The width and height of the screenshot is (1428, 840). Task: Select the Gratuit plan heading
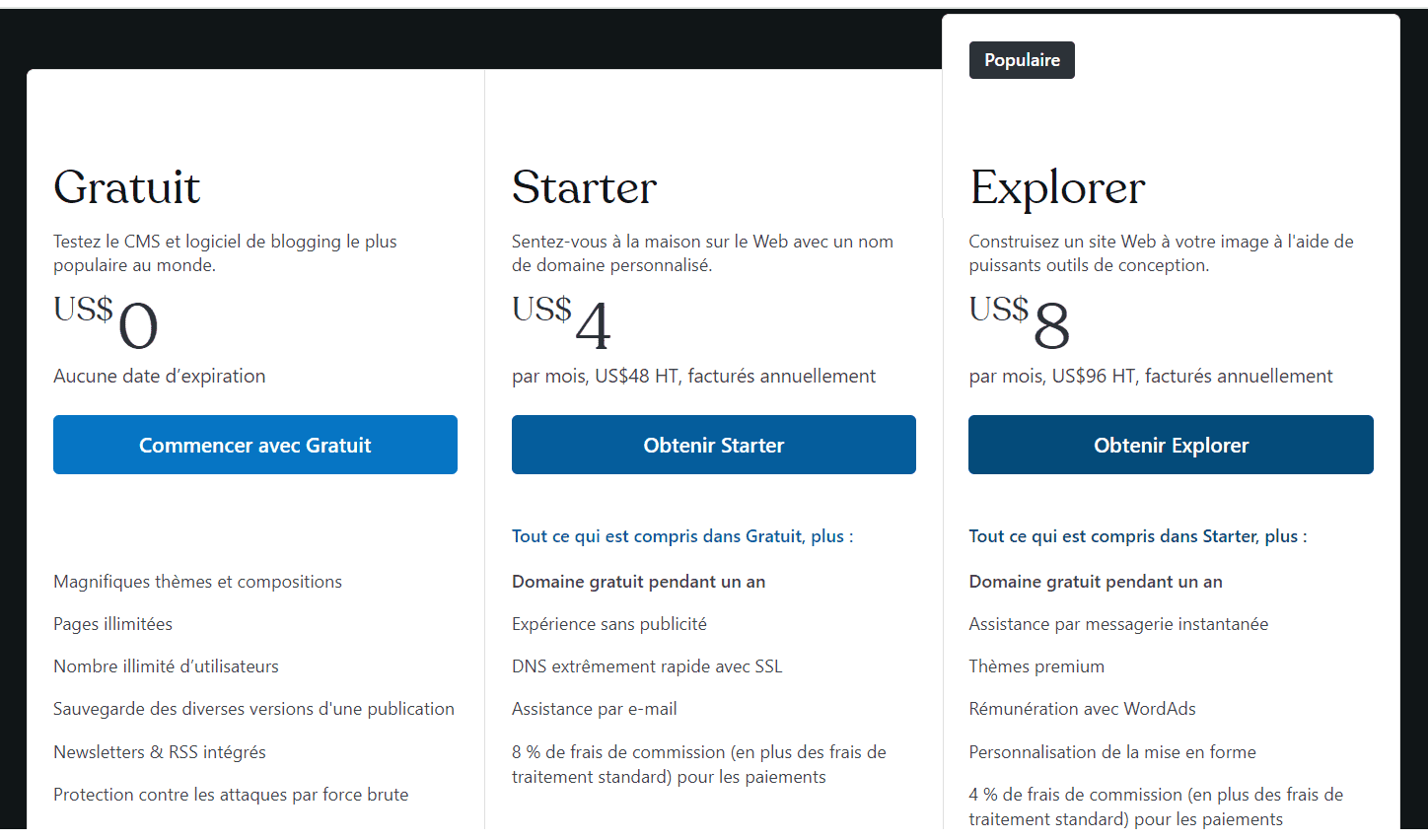click(x=127, y=187)
